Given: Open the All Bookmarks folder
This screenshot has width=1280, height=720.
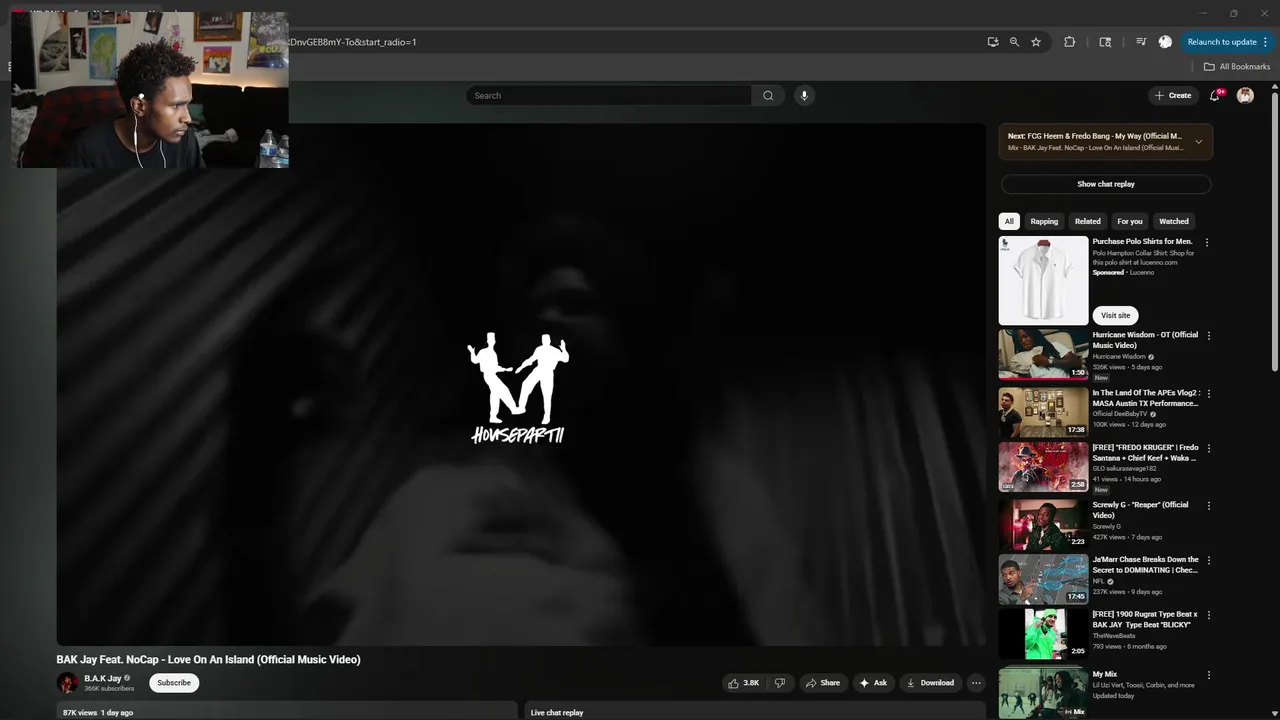Looking at the screenshot, I should pos(1237,67).
